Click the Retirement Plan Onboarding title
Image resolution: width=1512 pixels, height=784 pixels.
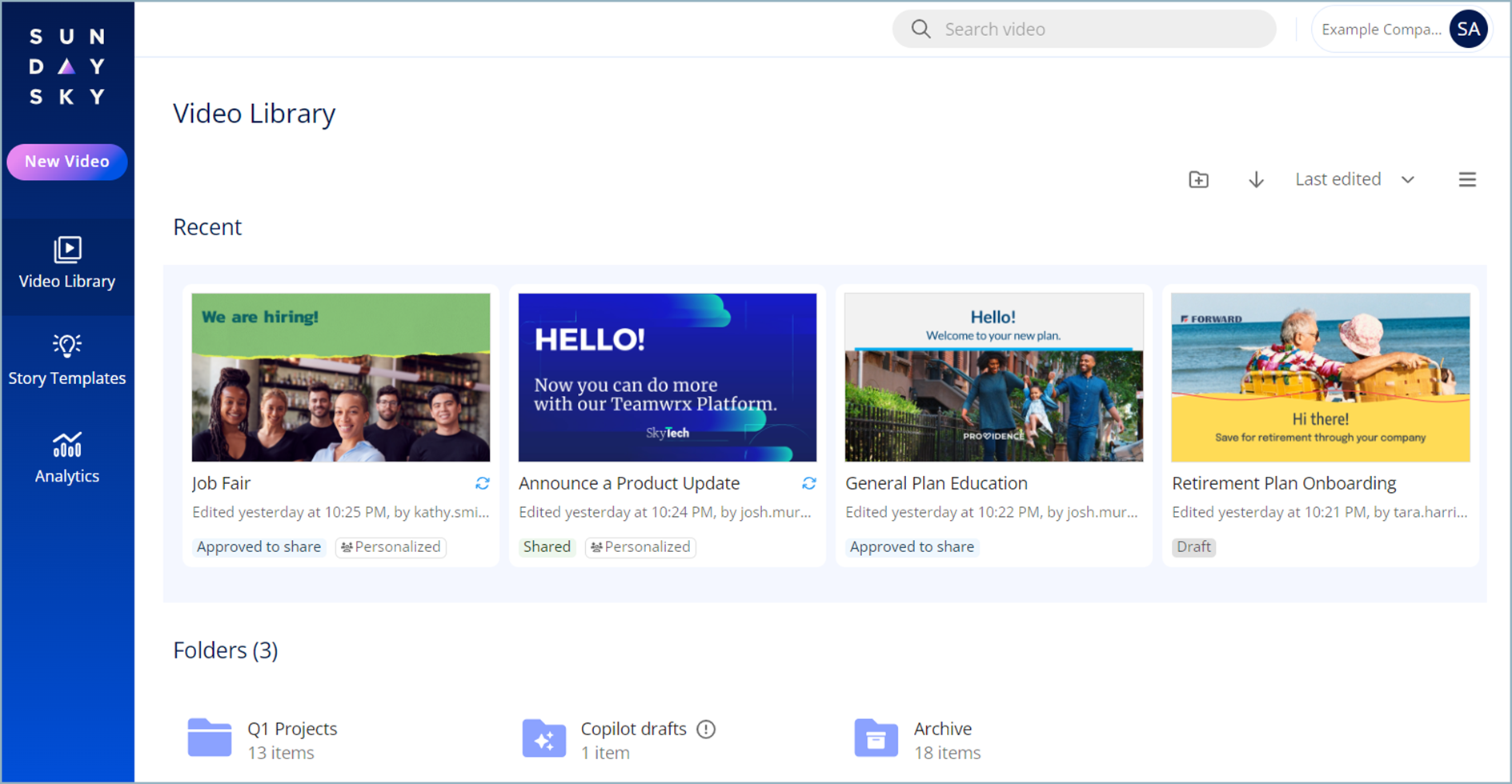point(1284,483)
